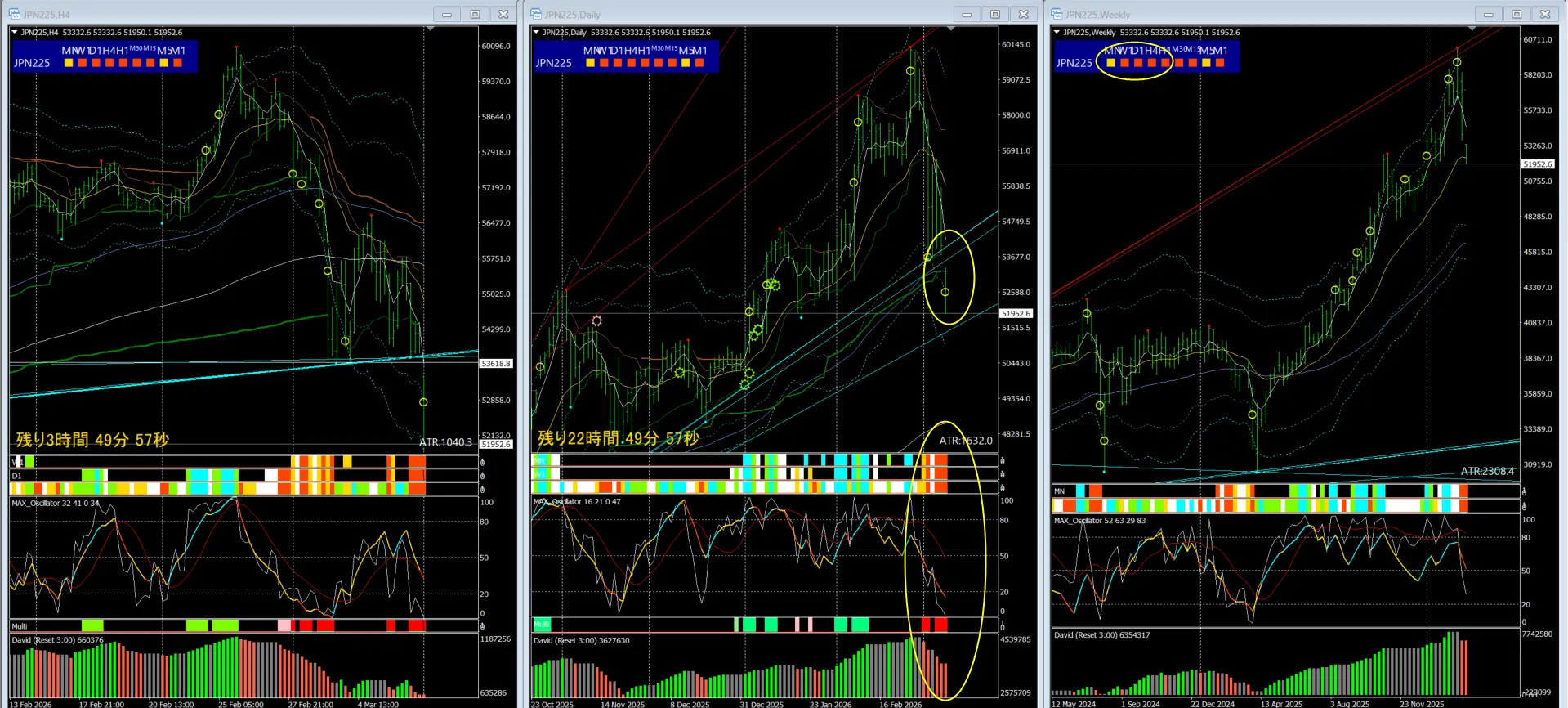Click orange D1 signal square in H4 window
The height and width of the screenshot is (708, 1568).
96,63
